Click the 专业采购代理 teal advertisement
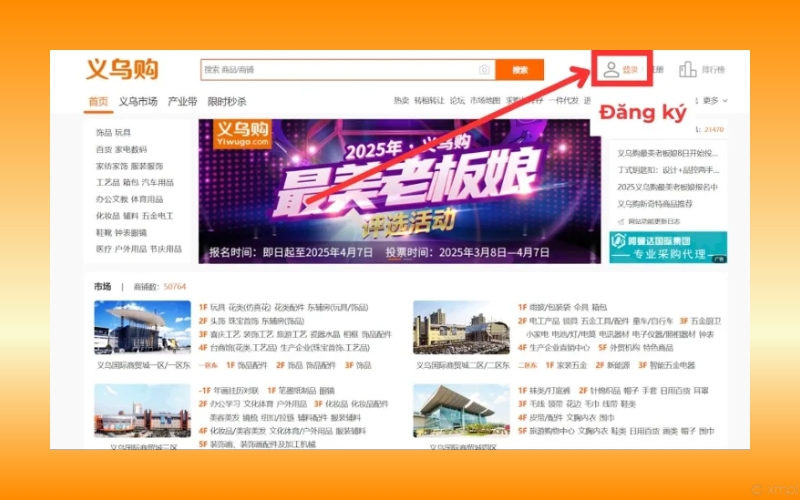 (668, 247)
